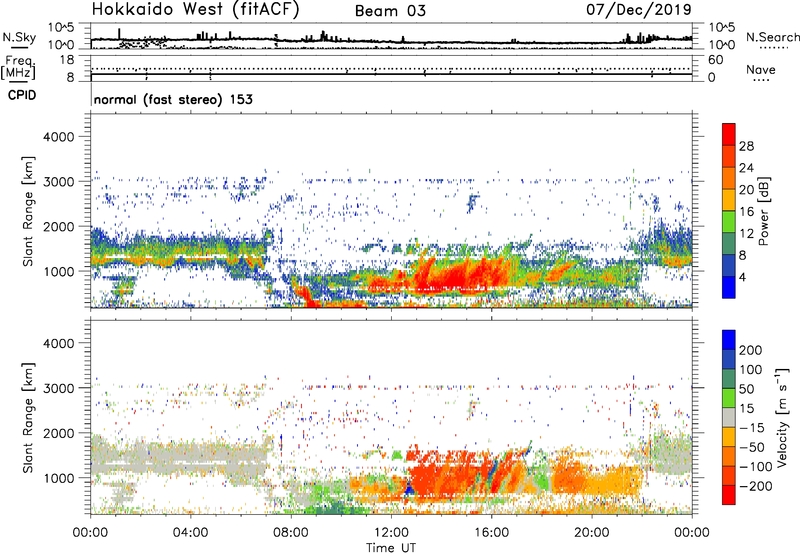800x554 pixels.
Task: Click the blue bottom segment of power colorbar
Action: 729,287
